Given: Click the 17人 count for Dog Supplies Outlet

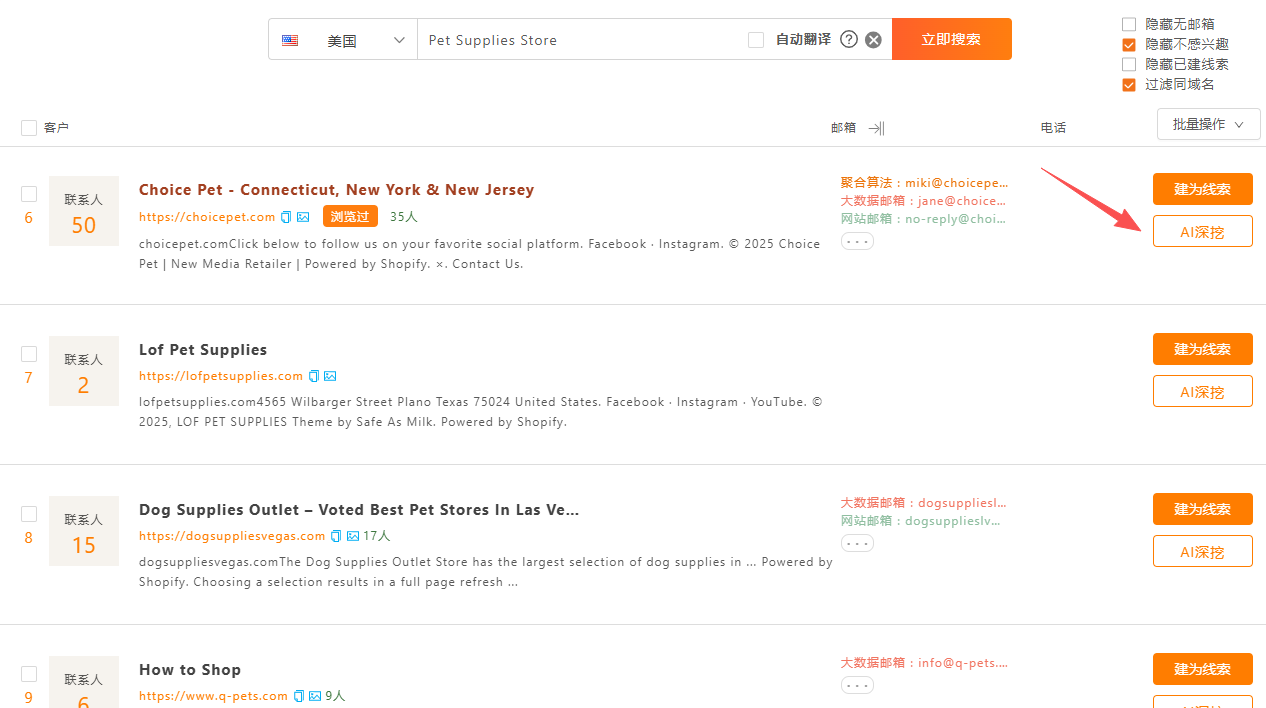Looking at the screenshot, I should click(x=376, y=536).
